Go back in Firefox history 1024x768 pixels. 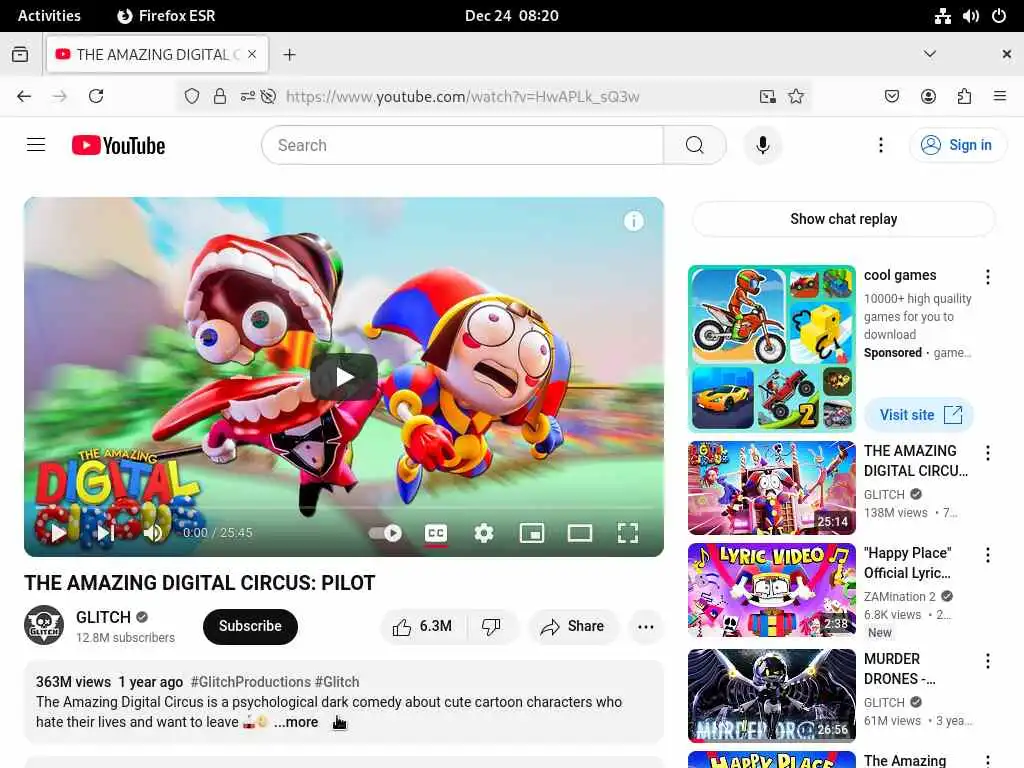24,97
